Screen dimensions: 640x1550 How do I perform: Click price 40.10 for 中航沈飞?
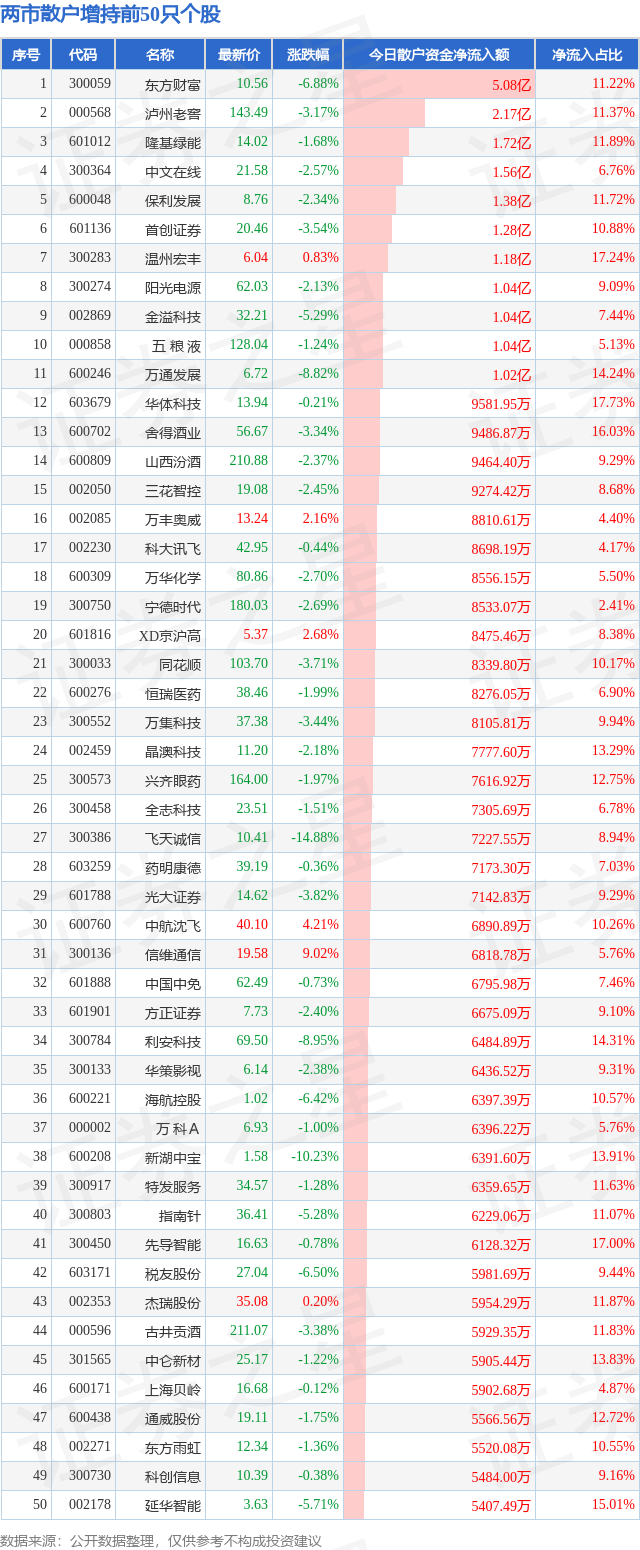tap(252, 925)
